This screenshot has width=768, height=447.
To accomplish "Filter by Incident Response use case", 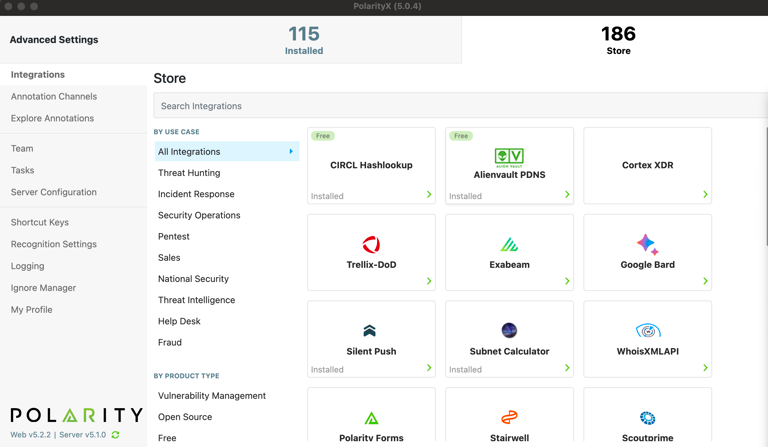I will pos(196,194).
